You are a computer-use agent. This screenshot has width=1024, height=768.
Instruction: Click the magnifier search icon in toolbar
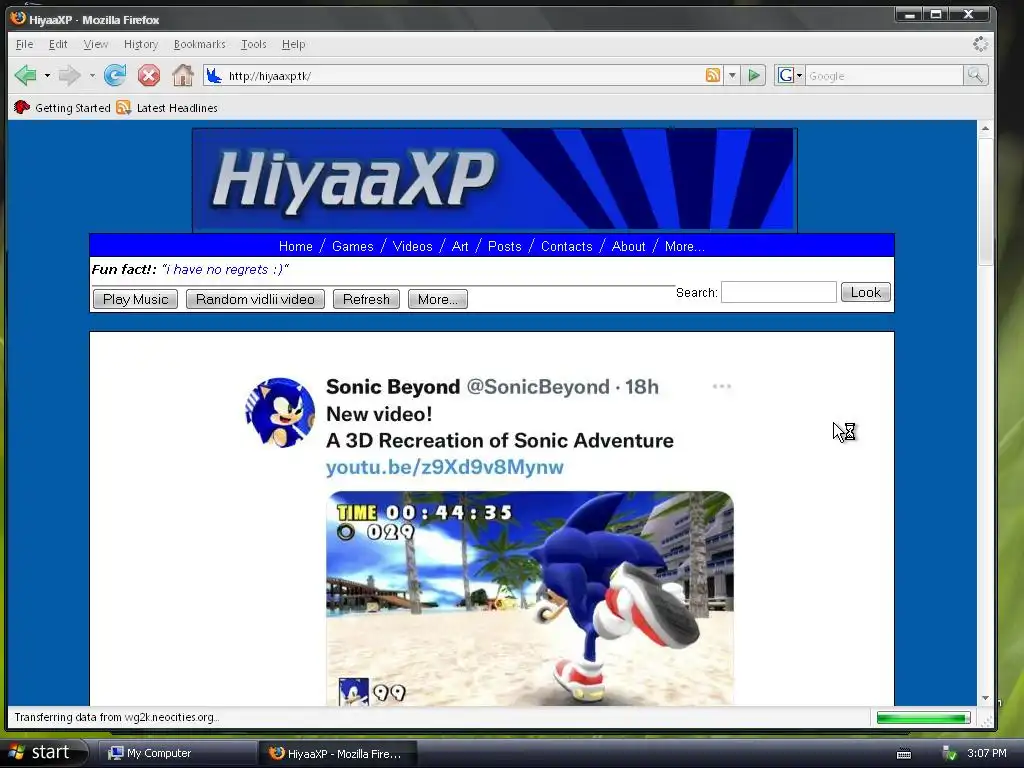pyautogui.click(x=975, y=75)
